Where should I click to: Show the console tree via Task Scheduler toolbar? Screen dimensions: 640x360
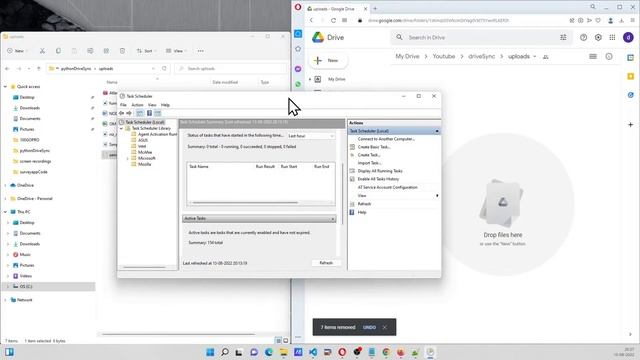tap(140, 113)
